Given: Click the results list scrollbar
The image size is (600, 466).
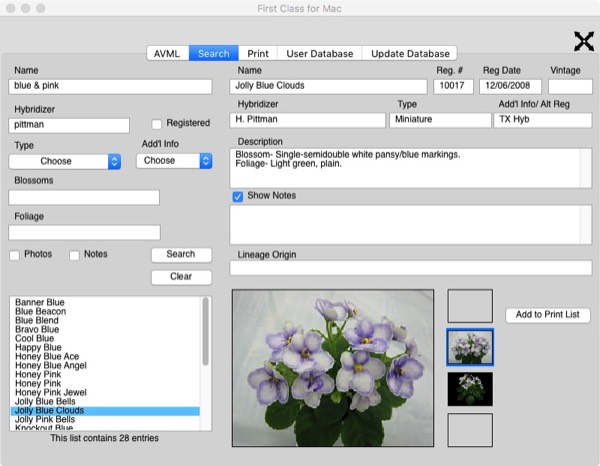Looking at the screenshot, I should coord(205,331).
